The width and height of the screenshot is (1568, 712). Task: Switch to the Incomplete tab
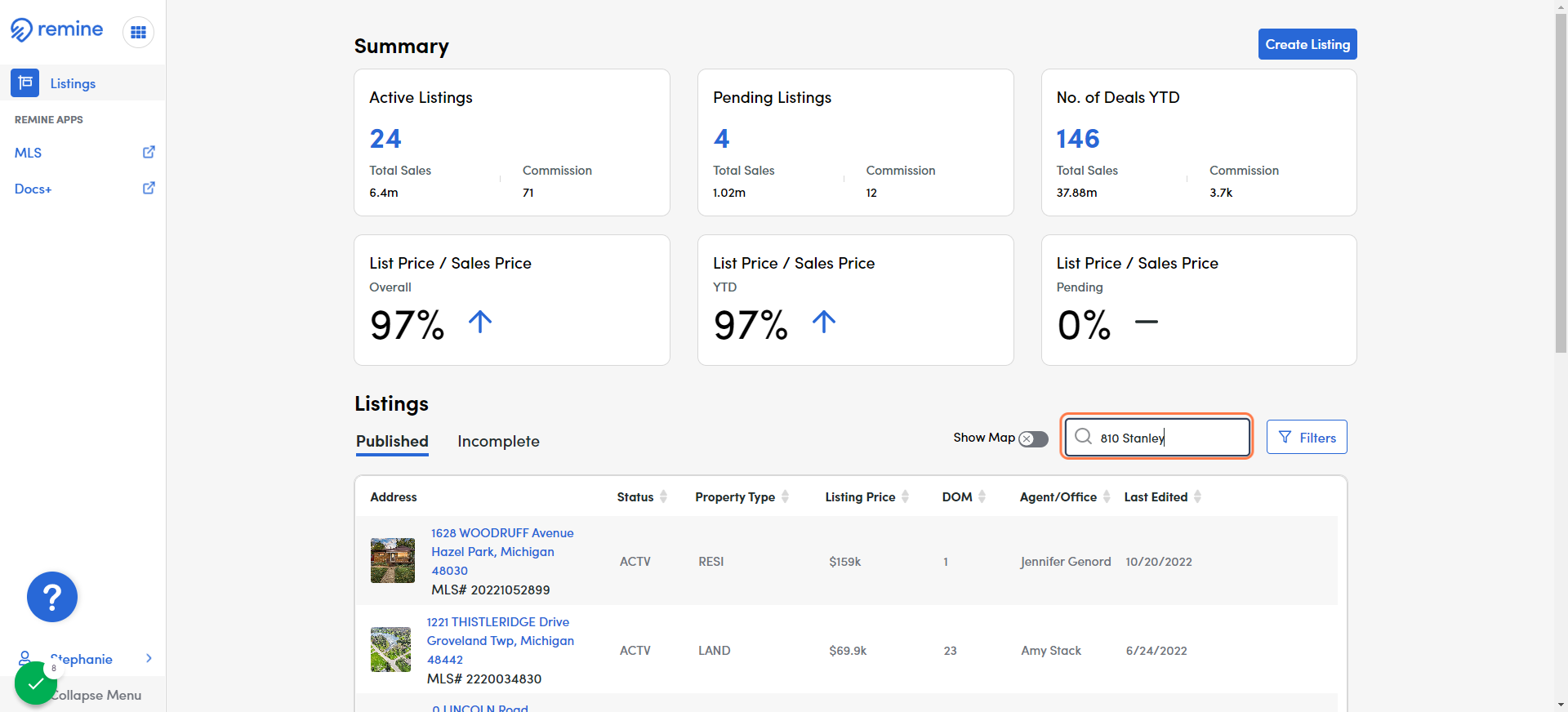pos(498,441)
